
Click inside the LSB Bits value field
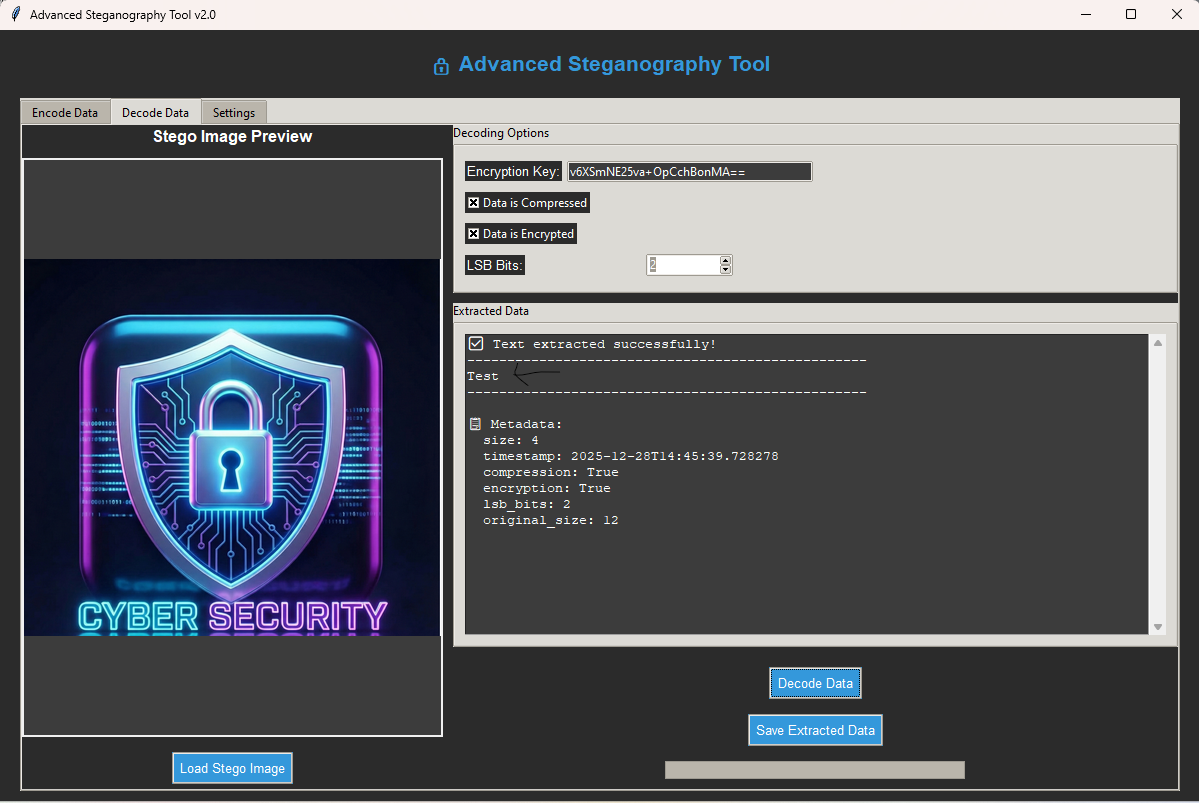pos(682,265)
